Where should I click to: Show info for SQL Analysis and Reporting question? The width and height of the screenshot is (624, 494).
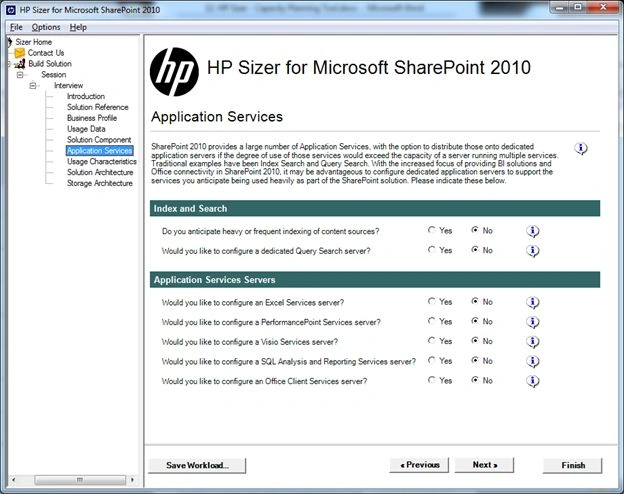pyautogui.click(x=532, y=361)
